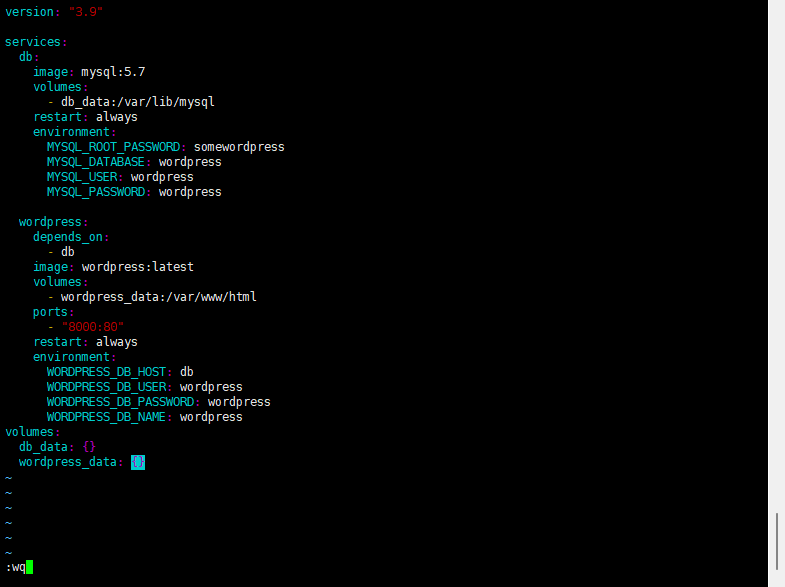This screenshot has height=587, width=785.
Task: Click the top-level volumes key
Action: 30,432
